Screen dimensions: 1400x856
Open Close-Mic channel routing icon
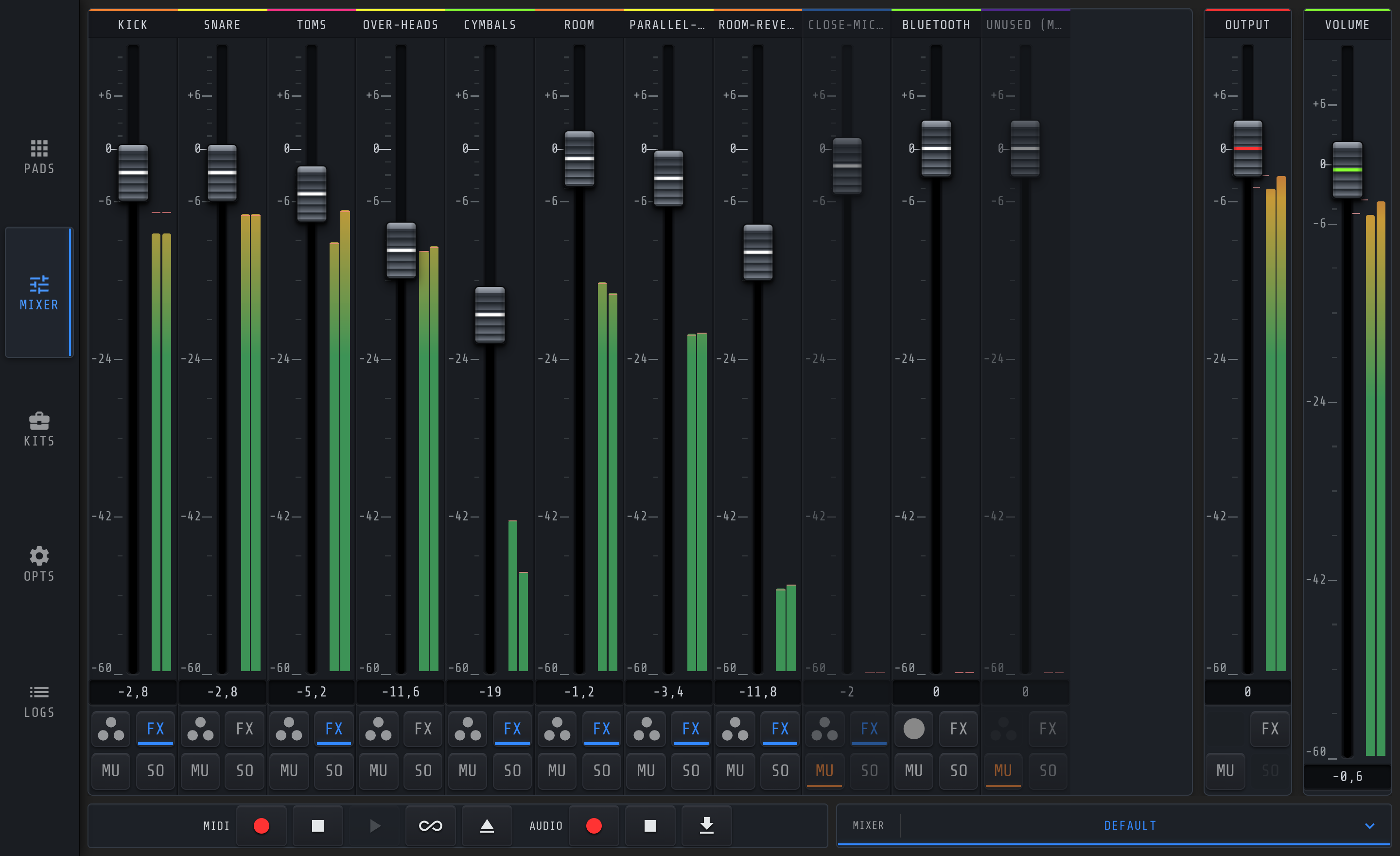click(824, 729)
